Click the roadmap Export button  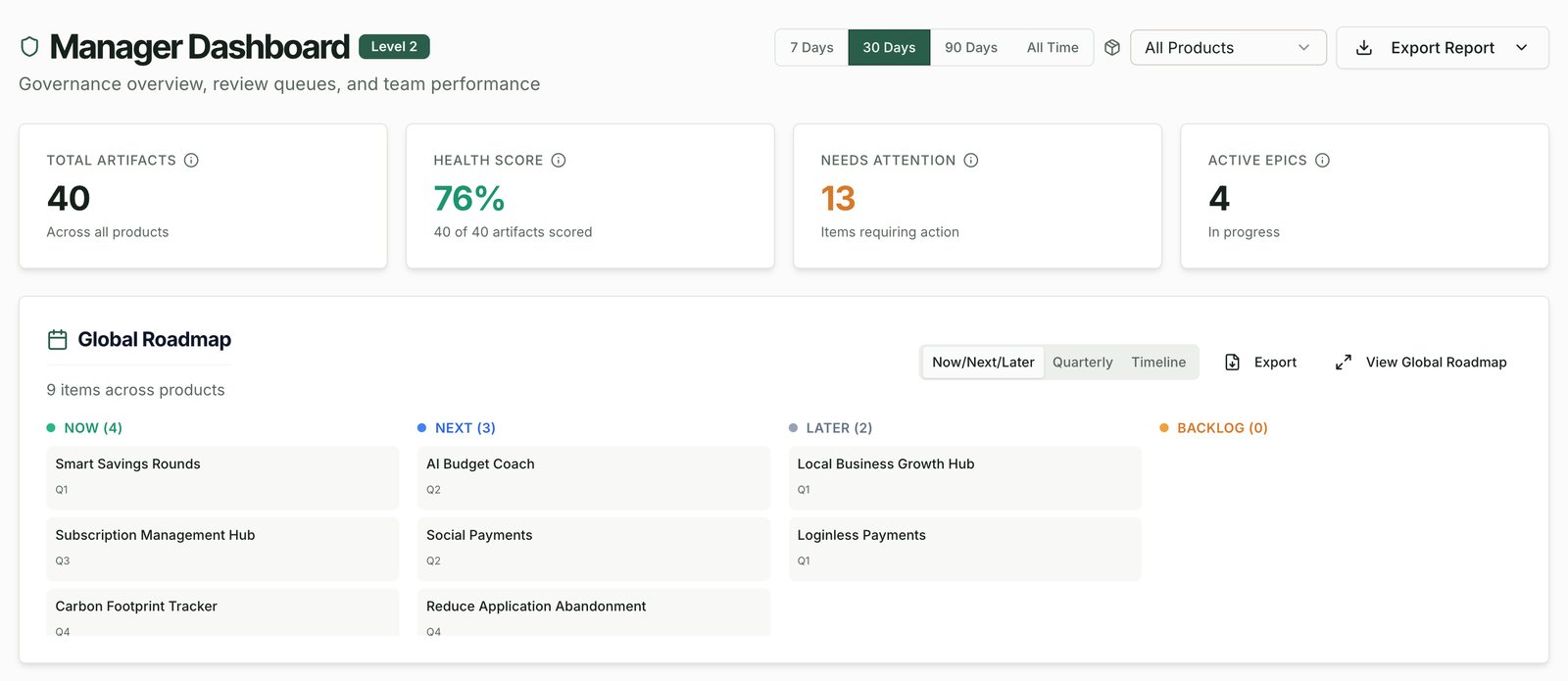1260,362
